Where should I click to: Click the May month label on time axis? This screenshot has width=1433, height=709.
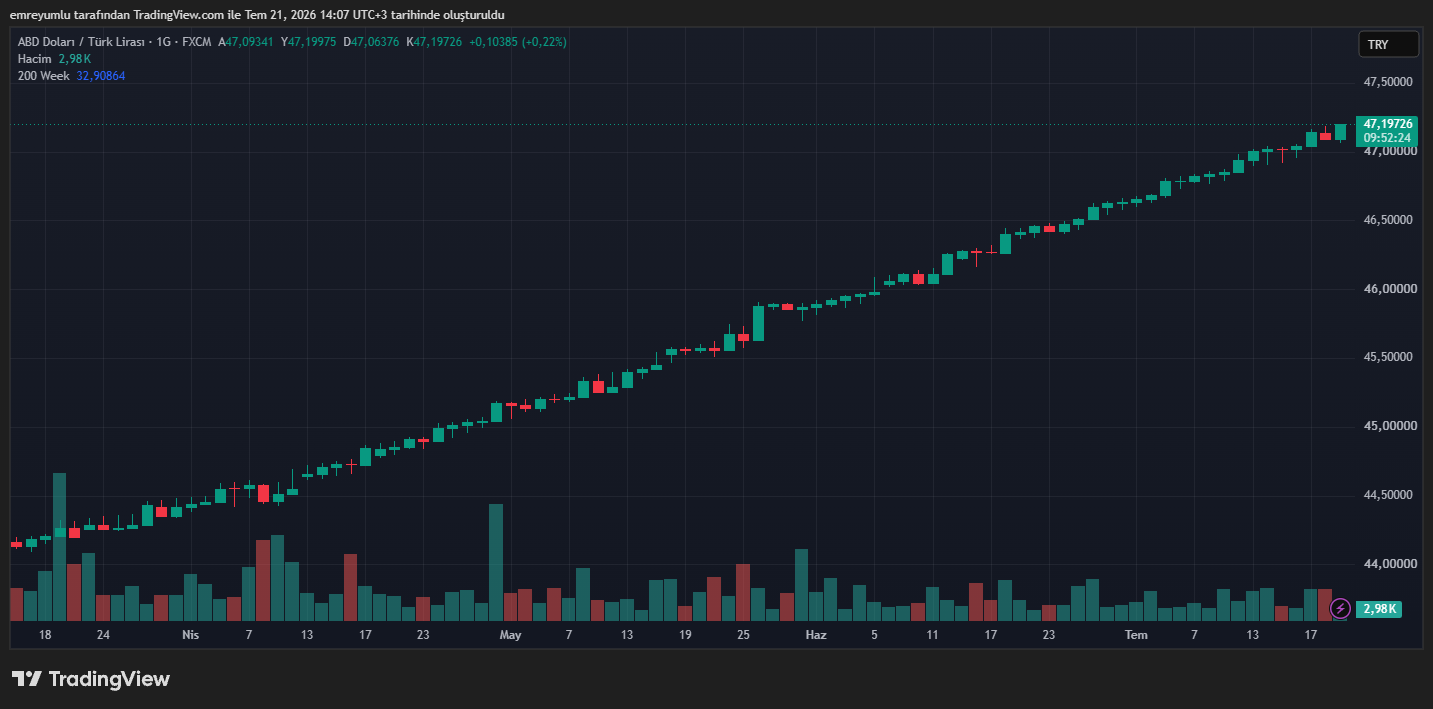pos(510,635)
